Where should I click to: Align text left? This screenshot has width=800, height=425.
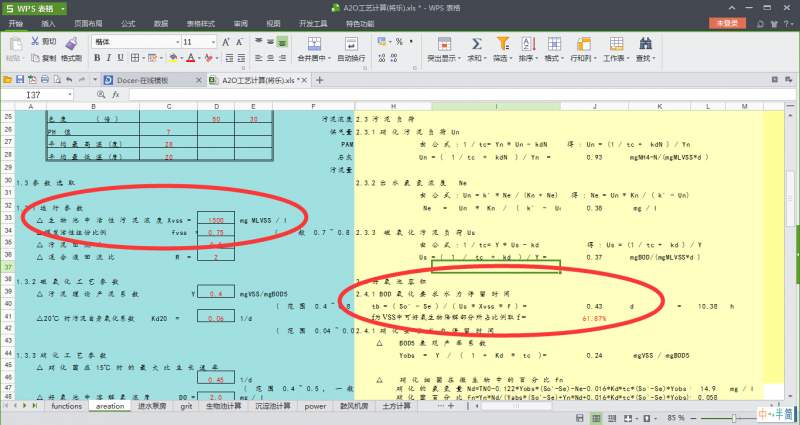point(259,58)
